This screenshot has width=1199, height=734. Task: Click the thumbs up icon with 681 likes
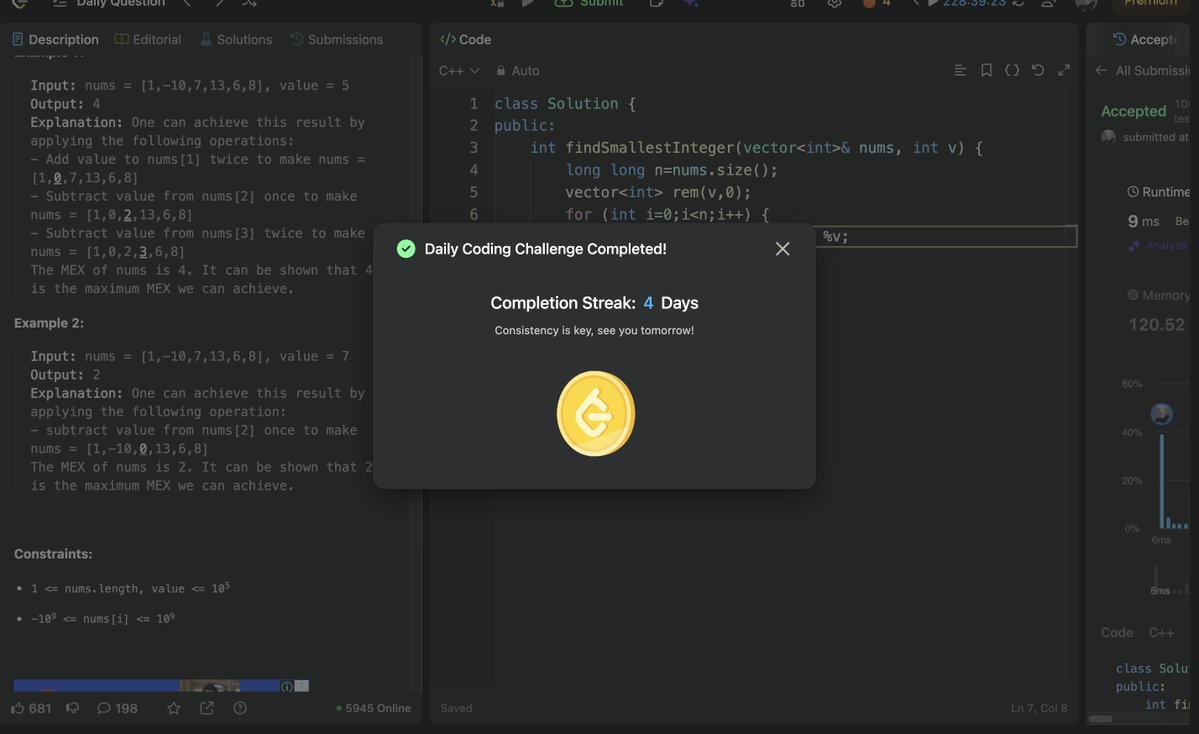[31, 708]
